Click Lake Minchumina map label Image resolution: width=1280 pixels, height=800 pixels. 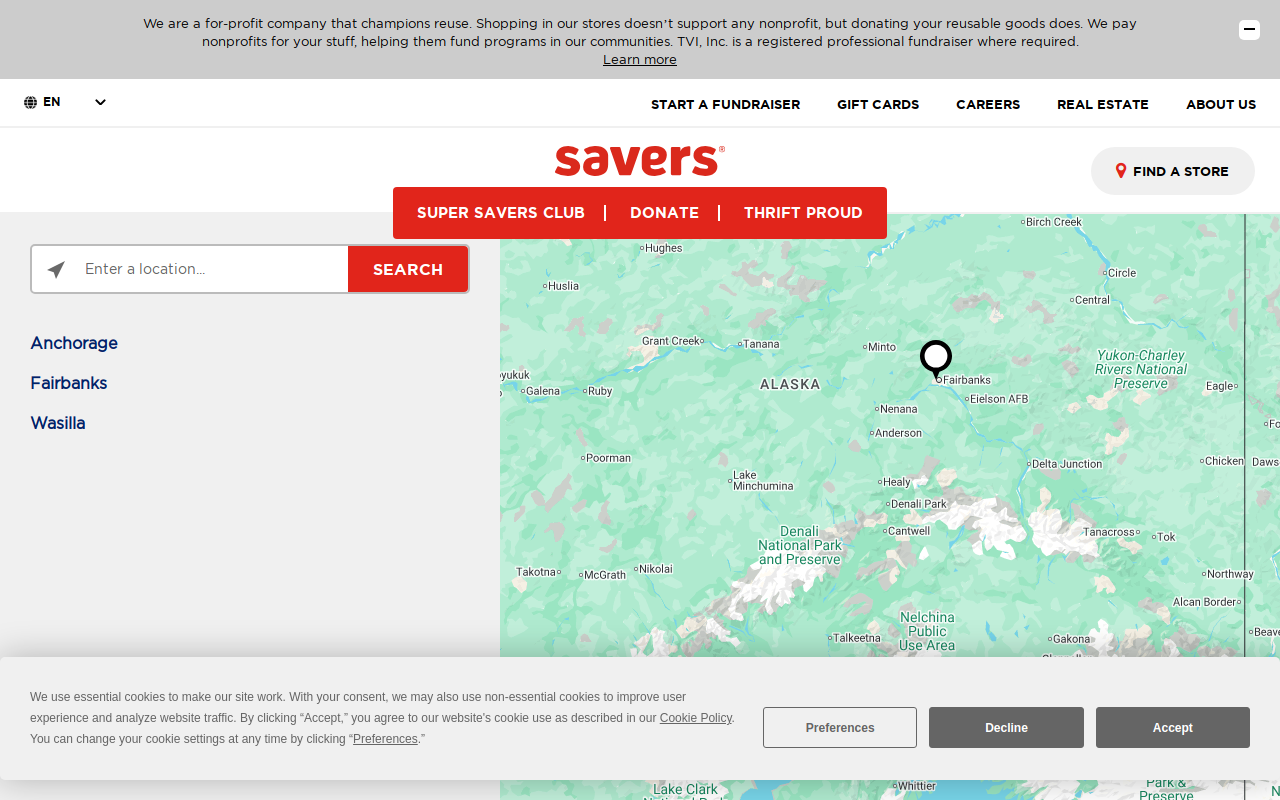(763, 481)
